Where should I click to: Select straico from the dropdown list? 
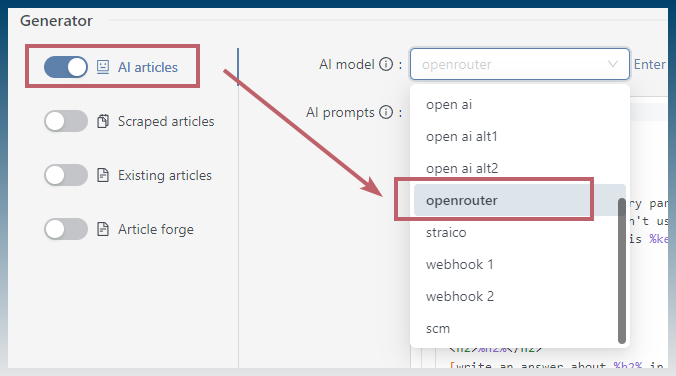516,232
